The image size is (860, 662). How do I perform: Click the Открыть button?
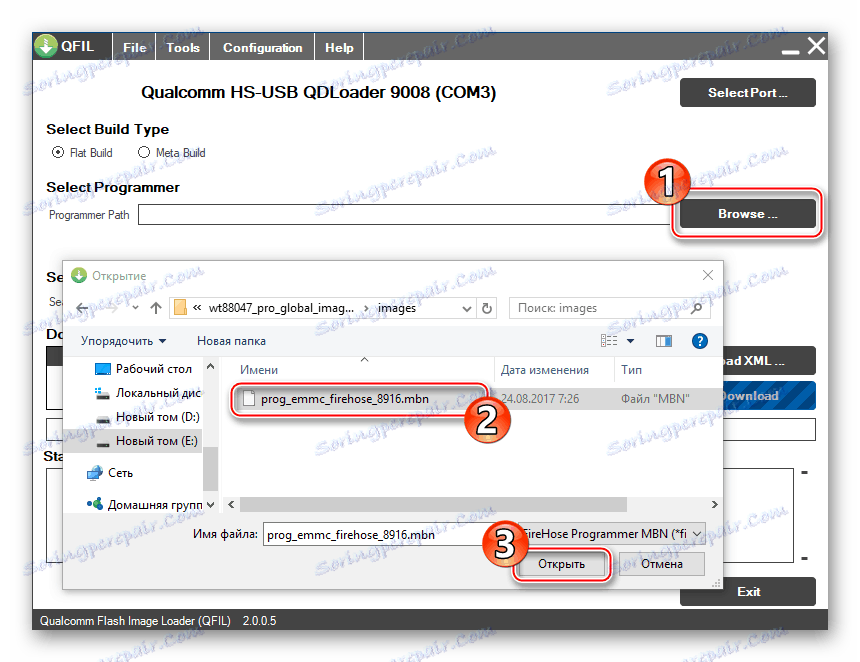click(x=561, y=564)
